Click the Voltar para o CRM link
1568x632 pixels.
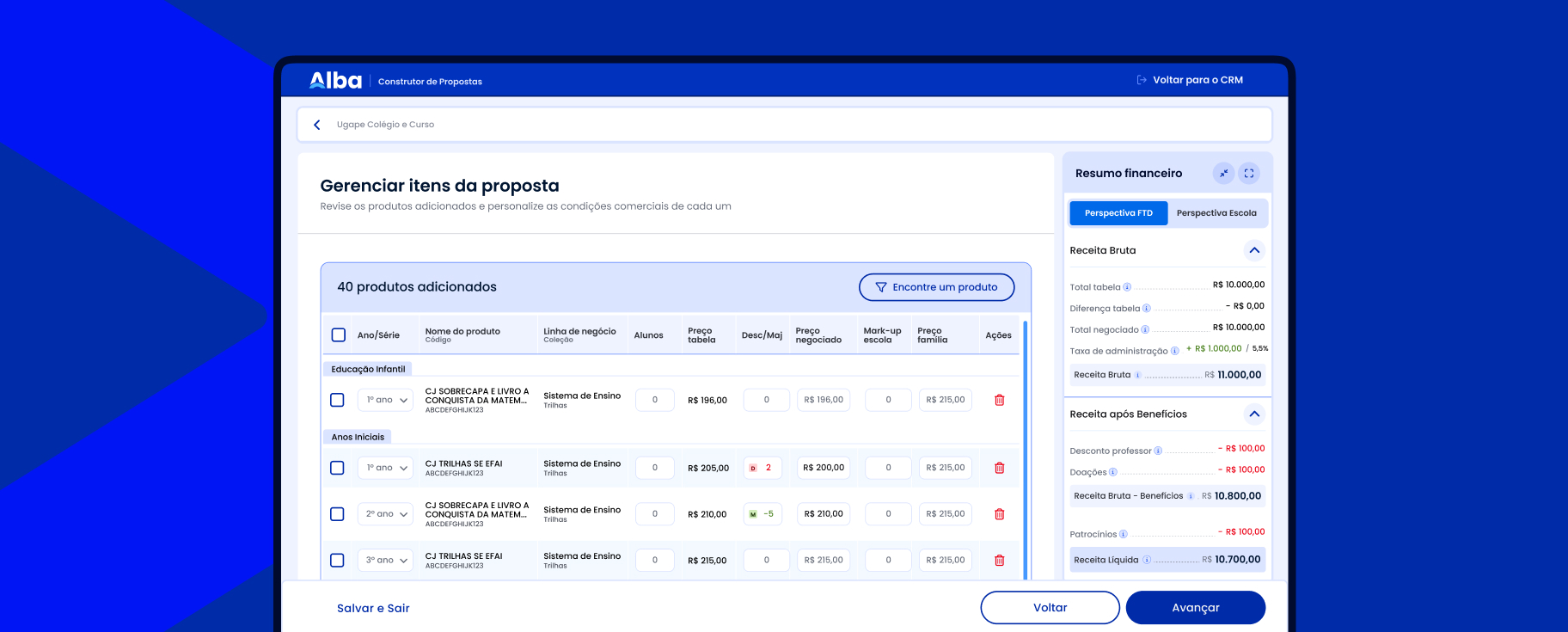pyautogui.click(x=1190, y=80)
